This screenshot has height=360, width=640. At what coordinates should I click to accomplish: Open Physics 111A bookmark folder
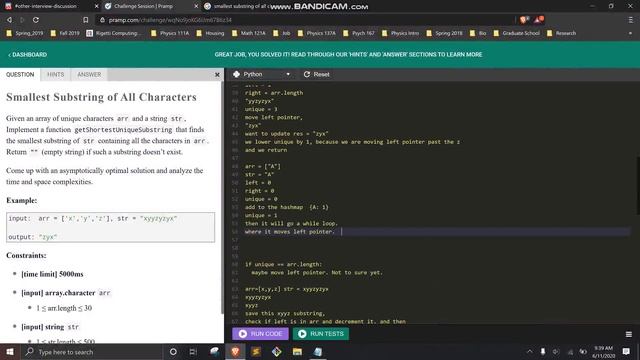(x=170, y=33)
